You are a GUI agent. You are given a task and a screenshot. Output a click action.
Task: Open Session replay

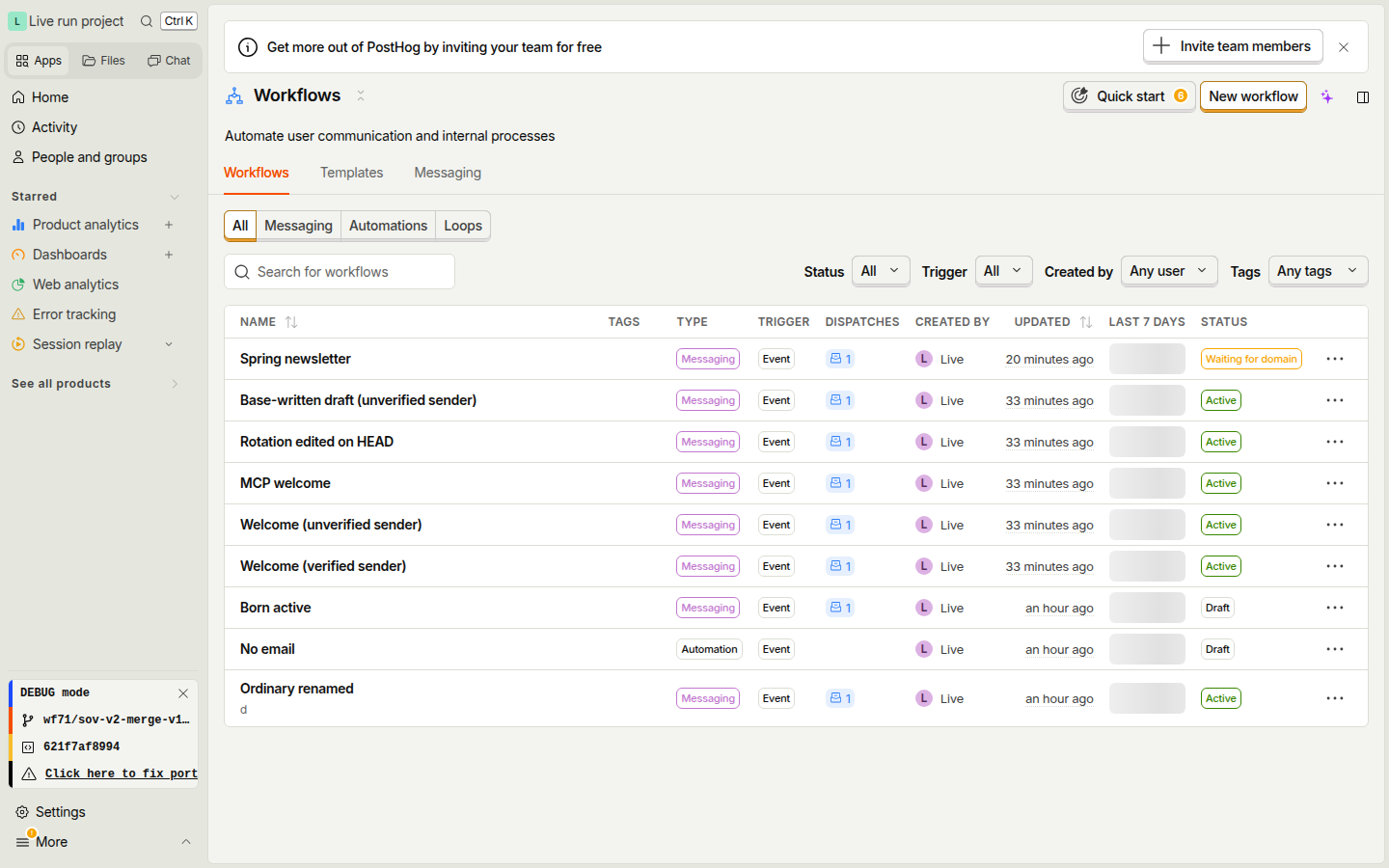[x=77, y=344]
